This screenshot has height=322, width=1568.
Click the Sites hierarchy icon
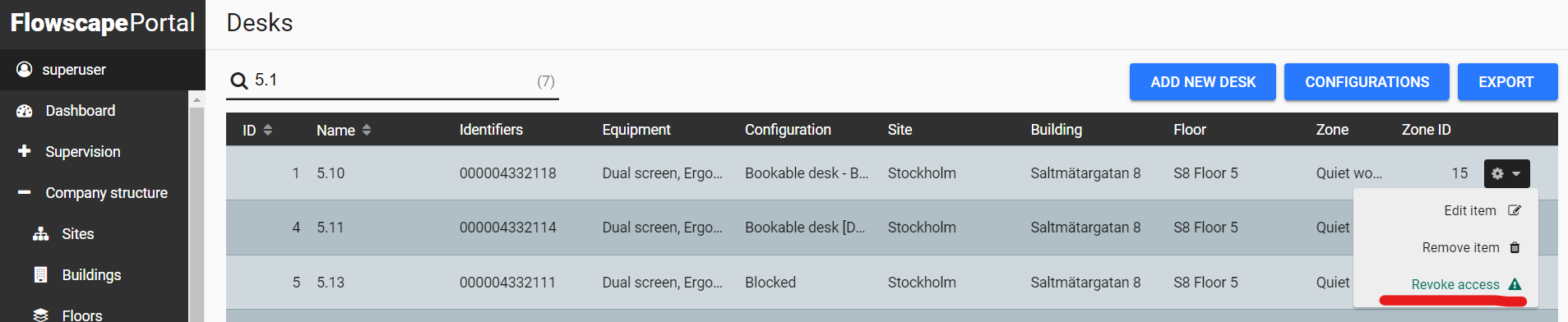point(41,234)
